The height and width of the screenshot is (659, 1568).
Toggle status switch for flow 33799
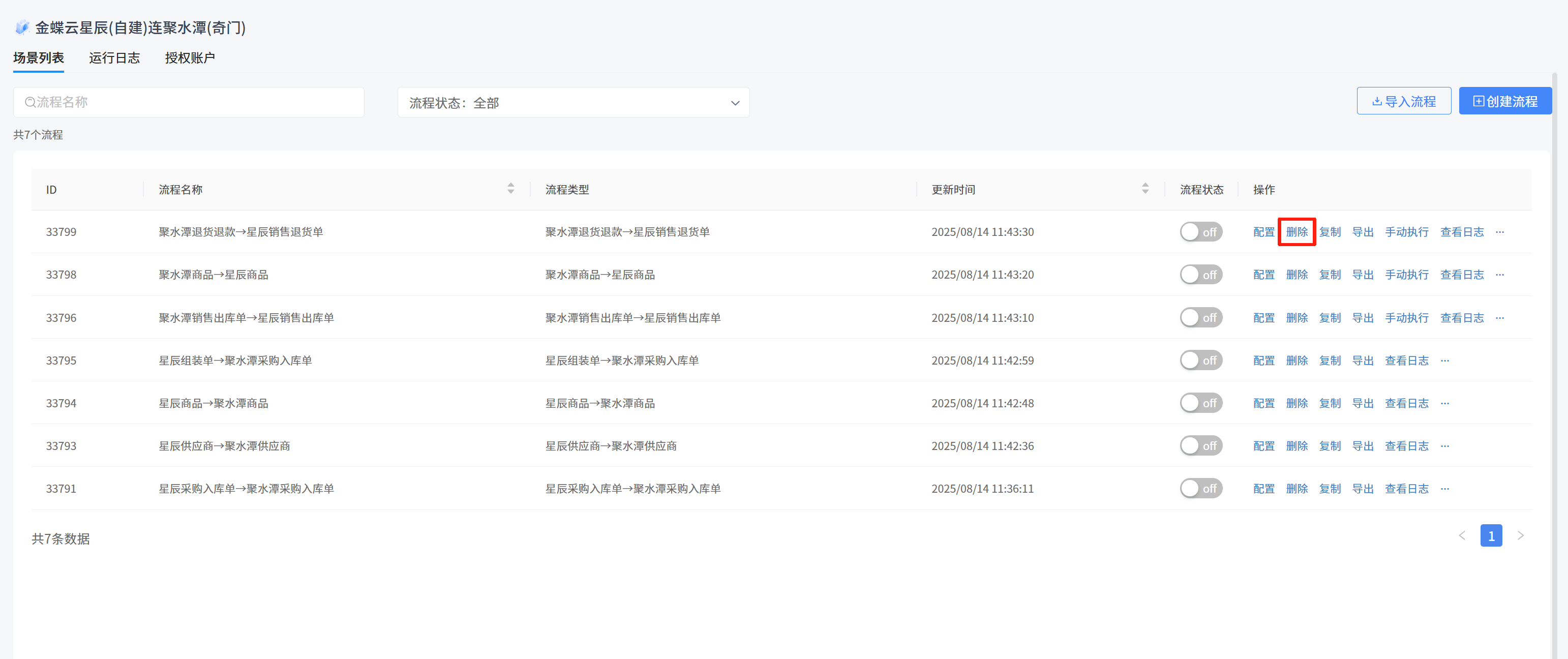[x=1200, y=232]
